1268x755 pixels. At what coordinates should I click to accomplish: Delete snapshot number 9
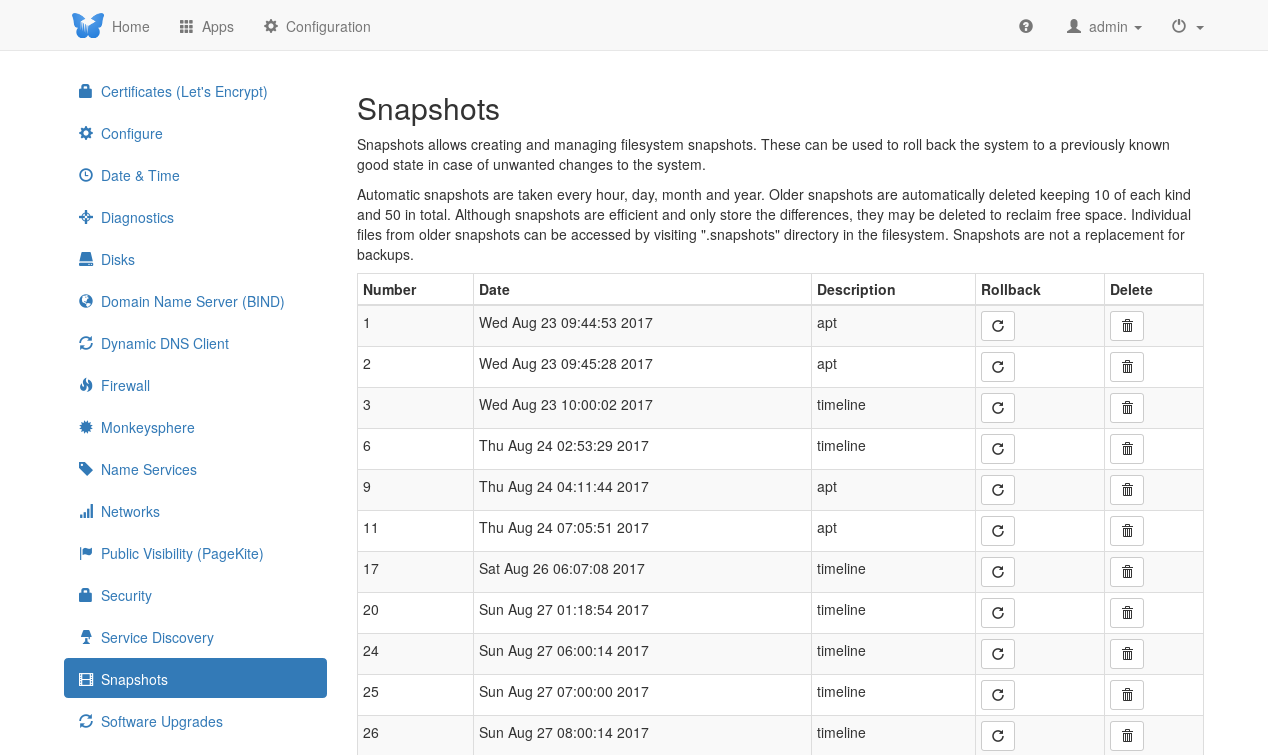(1127, 490)
